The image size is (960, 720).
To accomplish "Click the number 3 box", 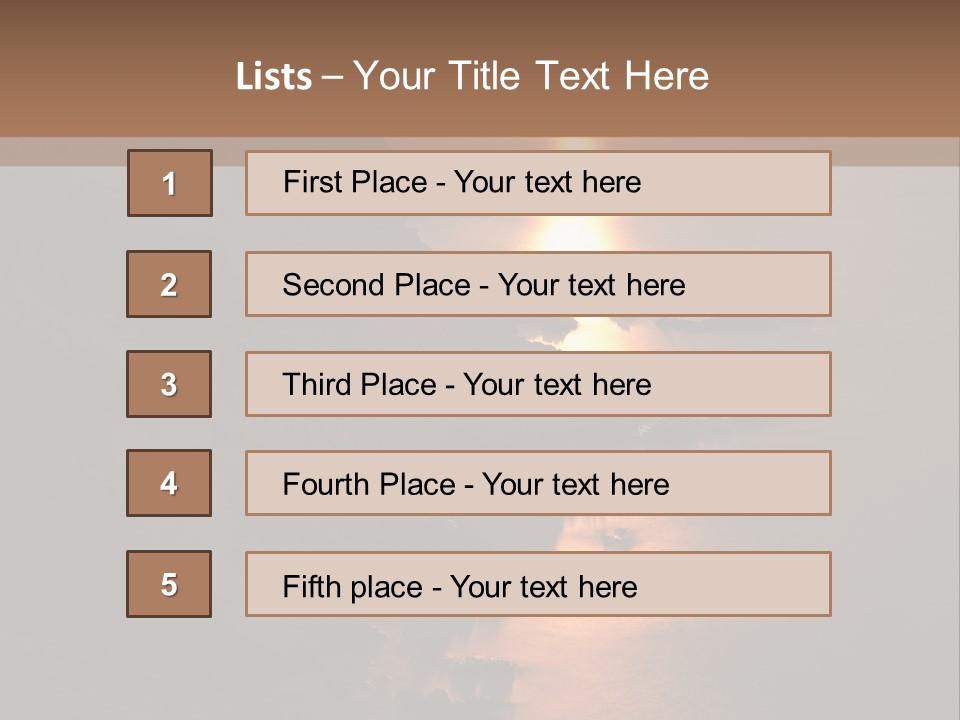I will (169, 384).
